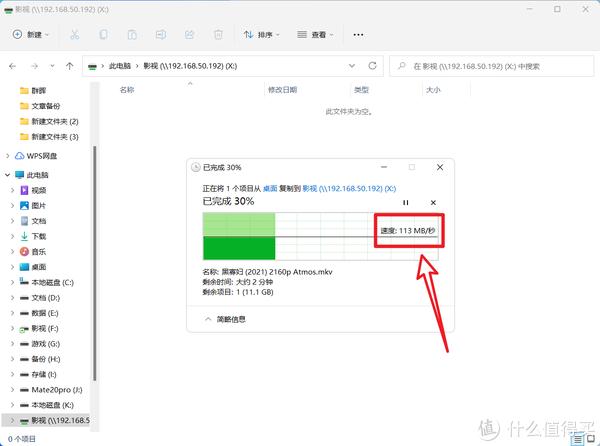Image resolution: width=600 pixels, height=446 pixels.
Task: Minimize the copy progress dialog
Action: pyautogui.click(x=384, y=167)
